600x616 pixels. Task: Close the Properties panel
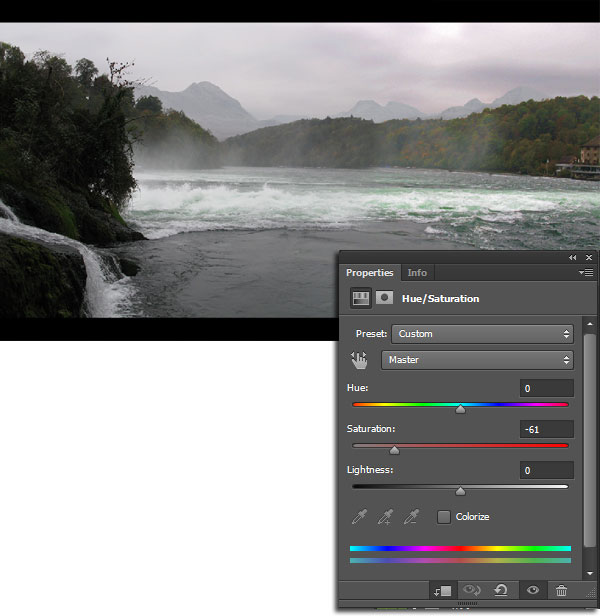(x=589, y=258)
